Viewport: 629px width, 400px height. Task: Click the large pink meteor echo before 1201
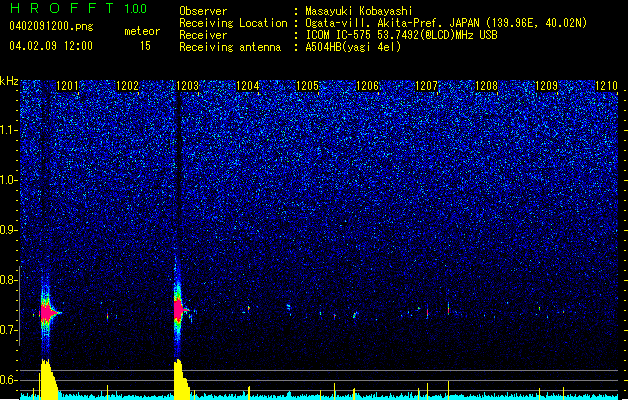[x=48, y=313]
